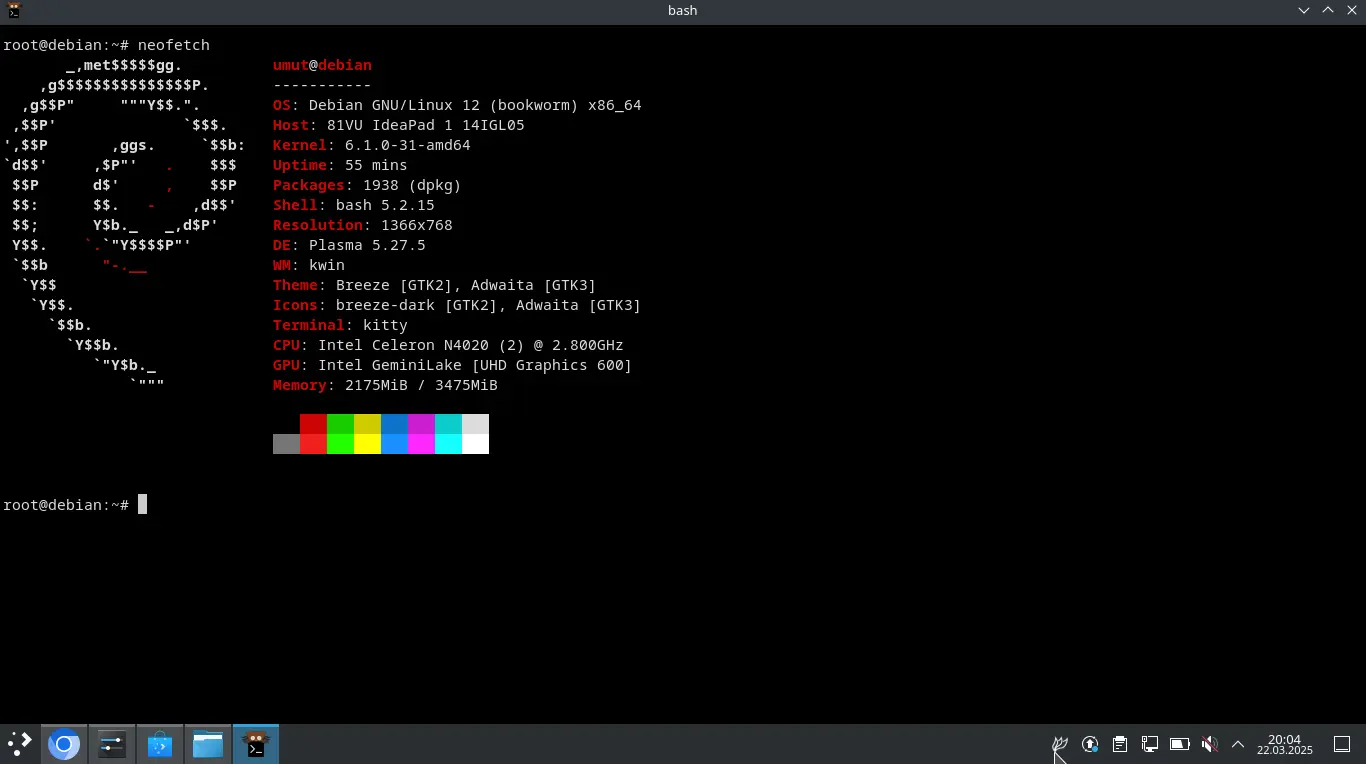
Task: Open the system updates tray icon
Action: point(1090,744)
